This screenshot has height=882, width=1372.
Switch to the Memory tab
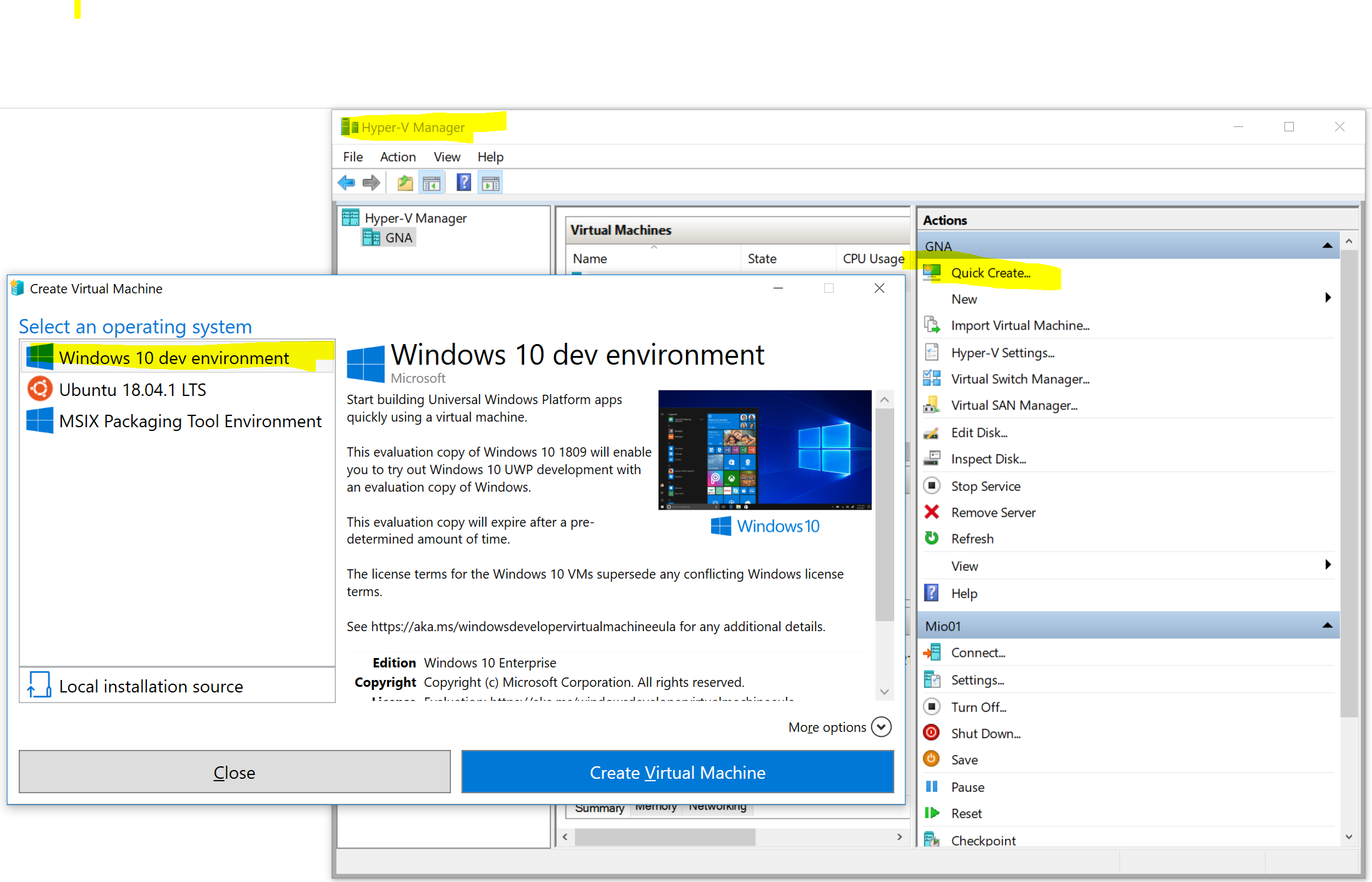[655, 807]
